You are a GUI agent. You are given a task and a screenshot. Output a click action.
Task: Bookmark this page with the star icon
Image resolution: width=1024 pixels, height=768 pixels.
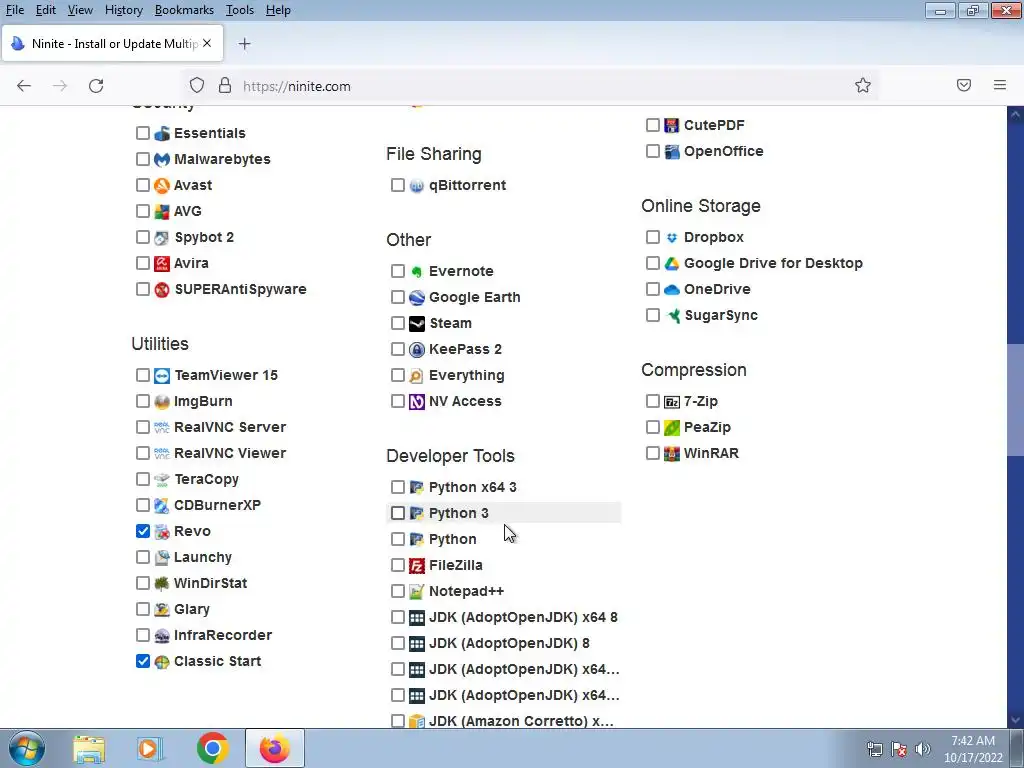click(x=863, y=86)
